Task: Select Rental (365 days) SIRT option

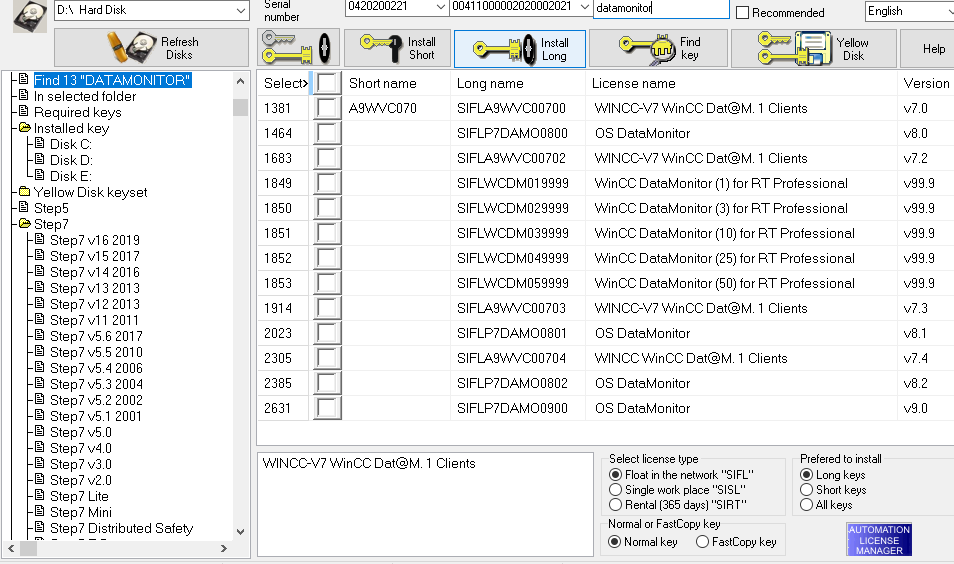Action: pyautogui.click(x=615, y=505)
